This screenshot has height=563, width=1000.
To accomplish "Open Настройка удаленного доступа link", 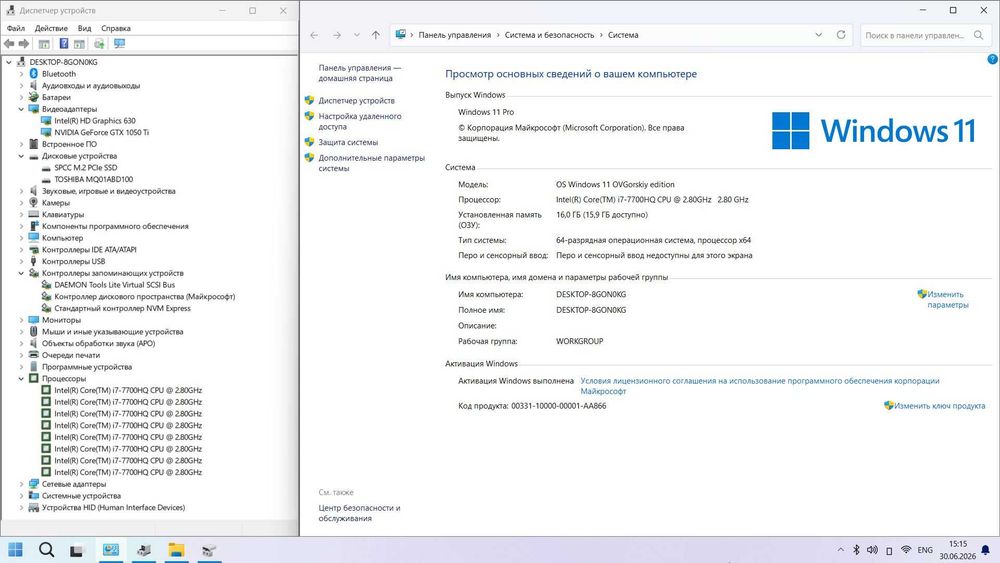I will pos(360,121).
